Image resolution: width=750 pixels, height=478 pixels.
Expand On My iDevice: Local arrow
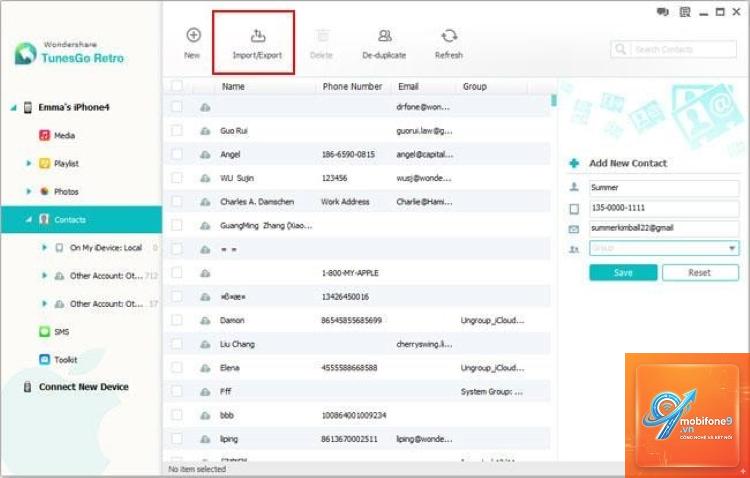click(x=44, y=248)
